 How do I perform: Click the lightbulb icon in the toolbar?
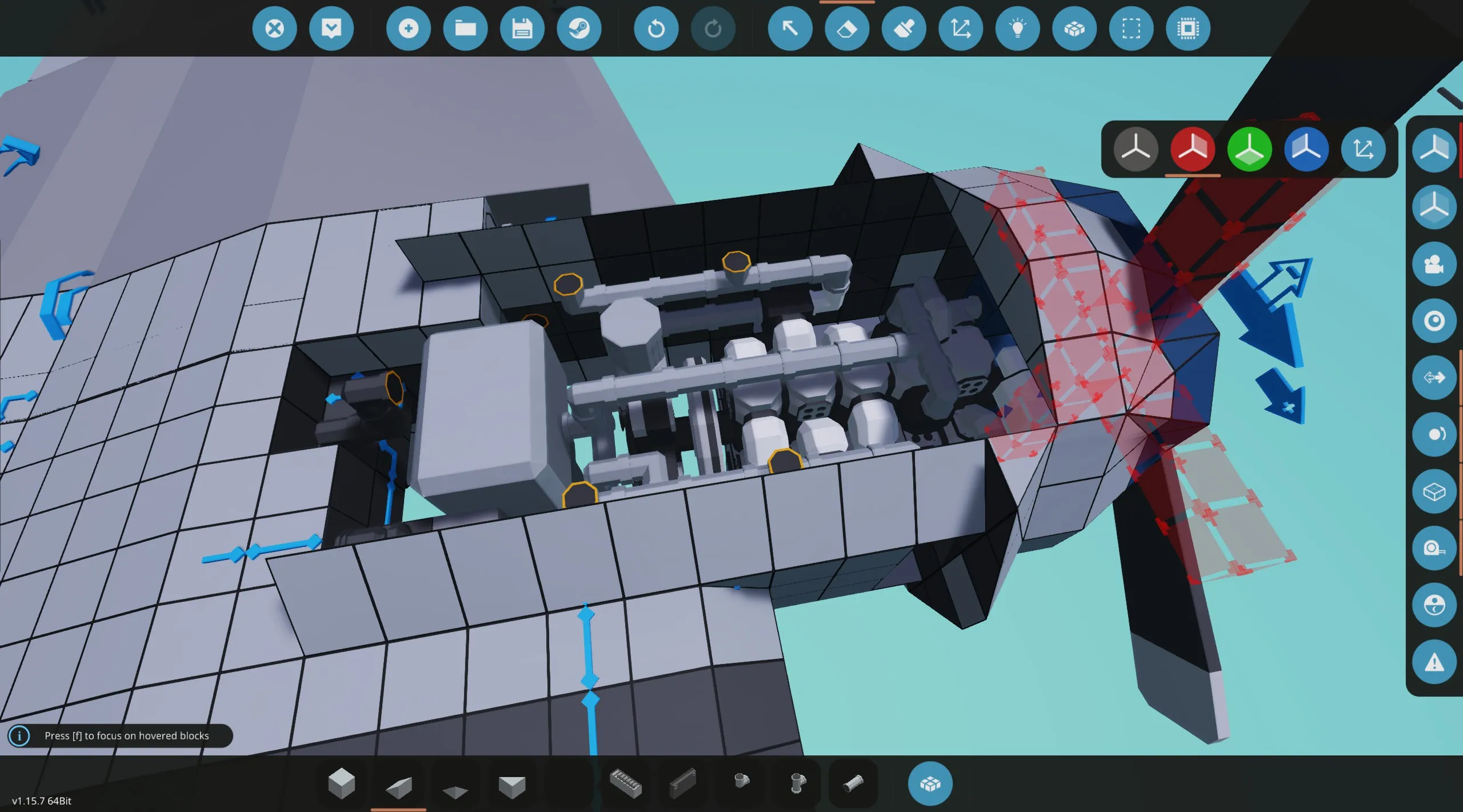[1017, 29]
